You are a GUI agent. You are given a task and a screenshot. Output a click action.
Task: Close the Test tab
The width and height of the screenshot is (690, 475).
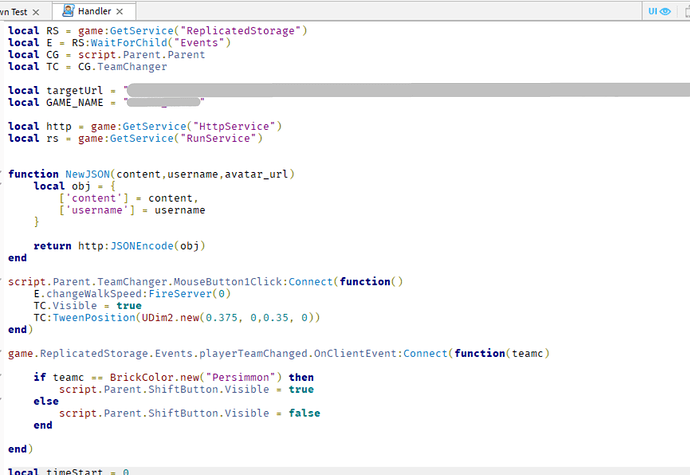pyautogui.click(x=36, y=12)
